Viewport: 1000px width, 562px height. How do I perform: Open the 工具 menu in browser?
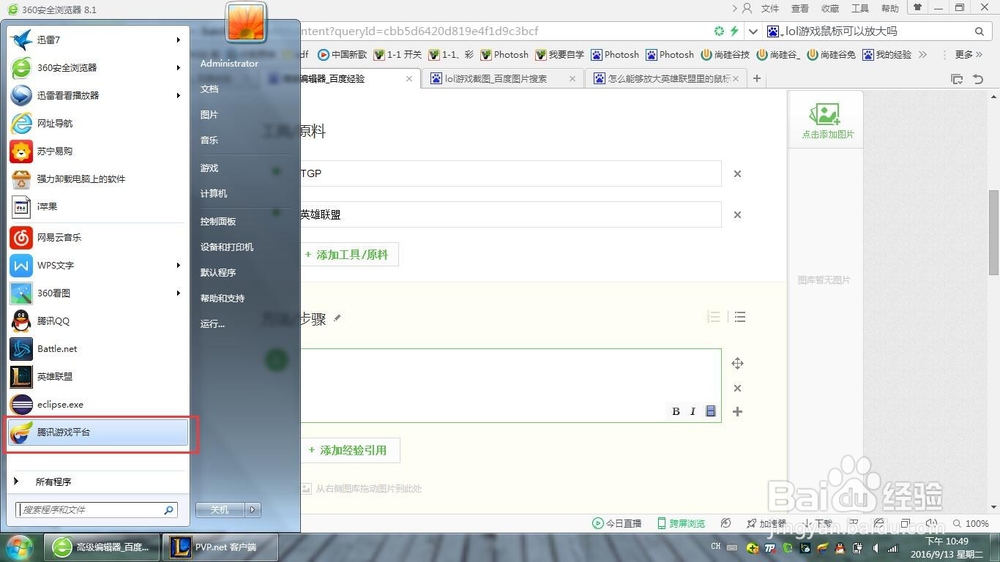860,8
